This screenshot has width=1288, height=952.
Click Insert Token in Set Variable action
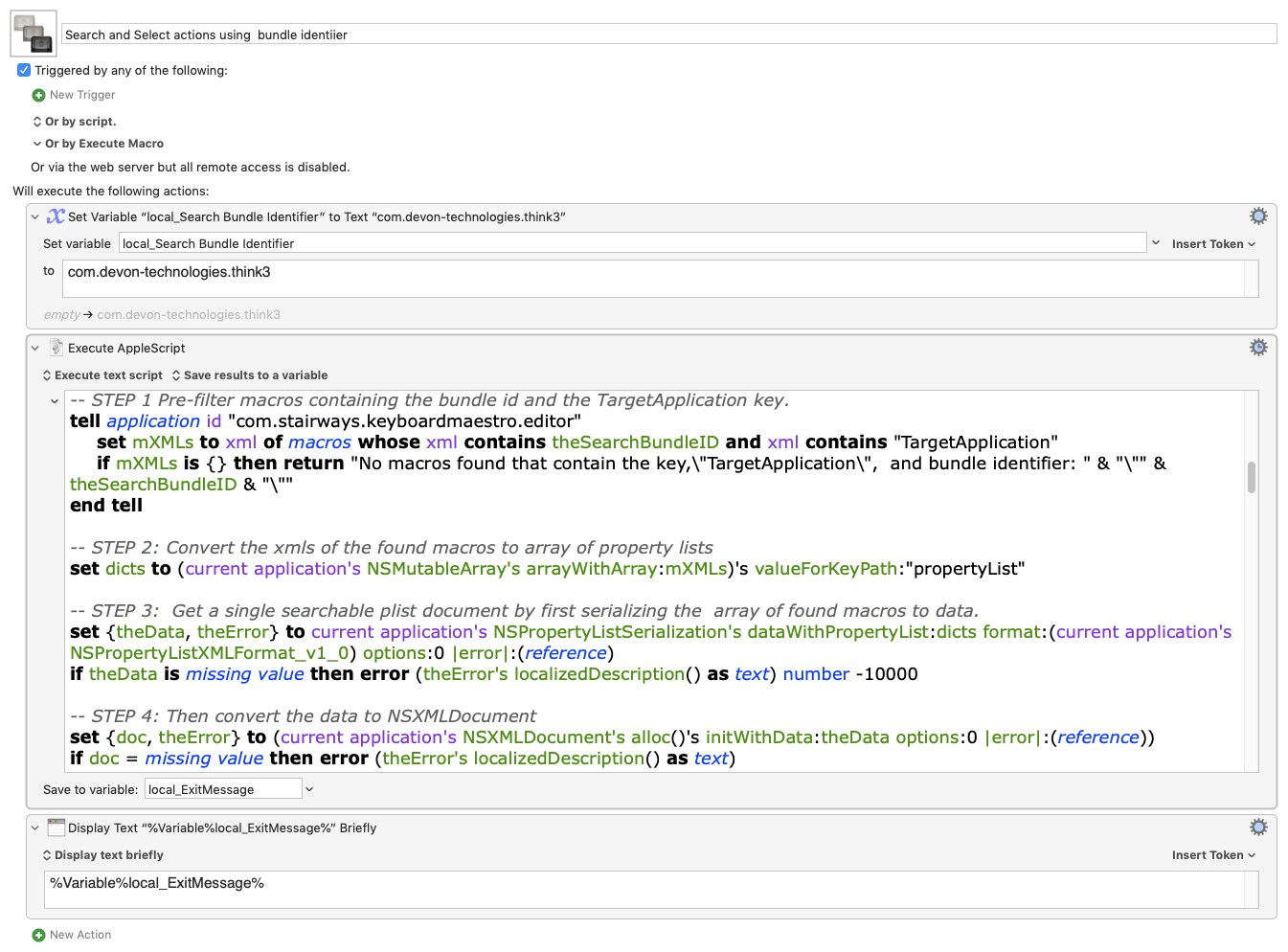pyautogui.click(x=1212, y=244)
